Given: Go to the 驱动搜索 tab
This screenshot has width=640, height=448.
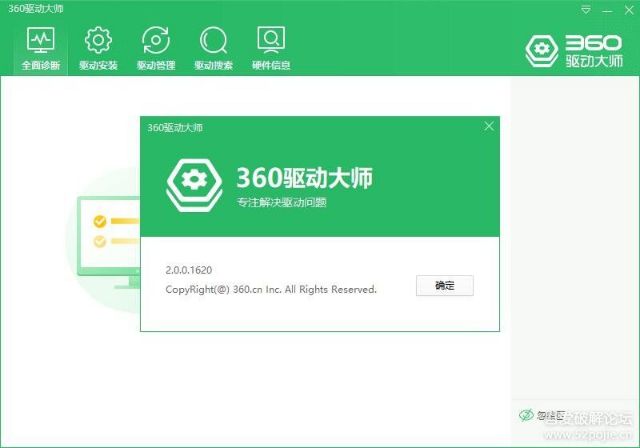Looking at the screenshot, I should tap(213, 49).
